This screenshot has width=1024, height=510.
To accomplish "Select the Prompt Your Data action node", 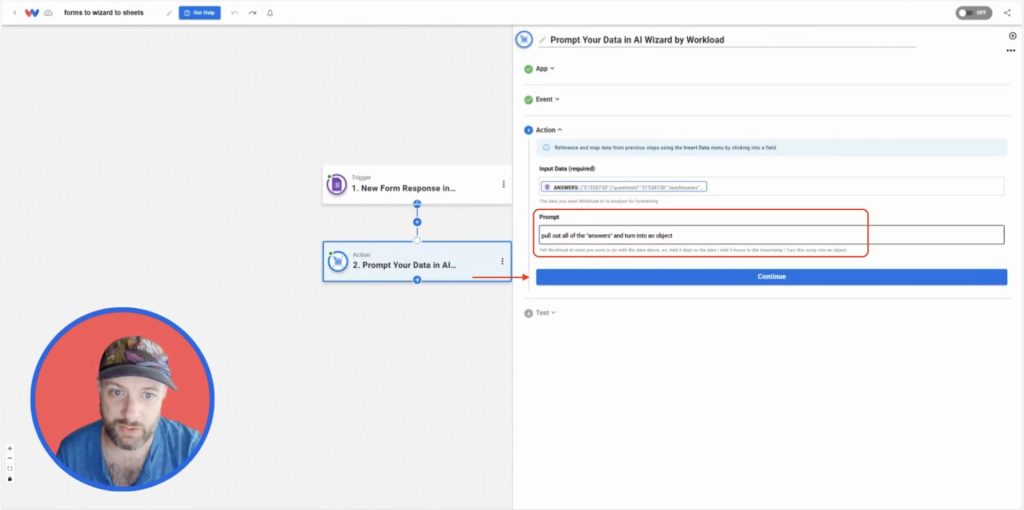I will pos(417,261).
